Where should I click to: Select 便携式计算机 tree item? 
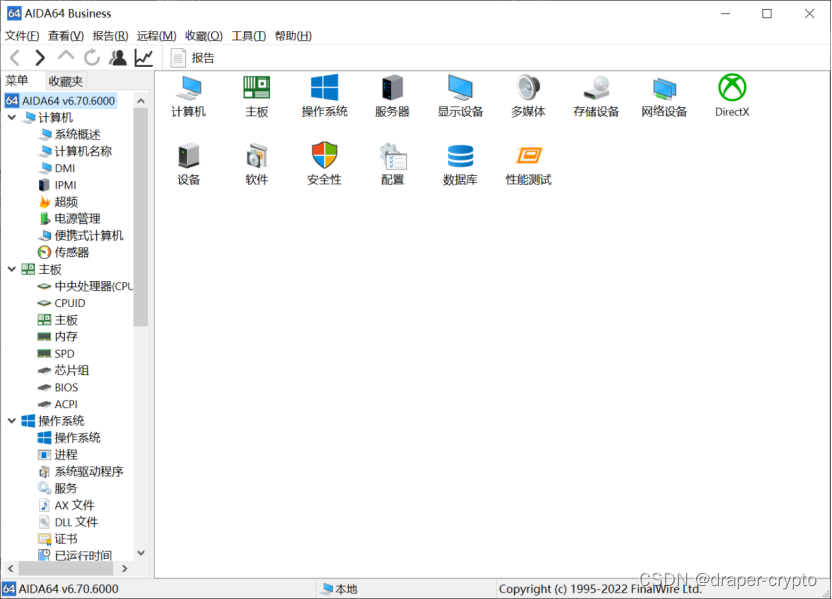[81, 236]
